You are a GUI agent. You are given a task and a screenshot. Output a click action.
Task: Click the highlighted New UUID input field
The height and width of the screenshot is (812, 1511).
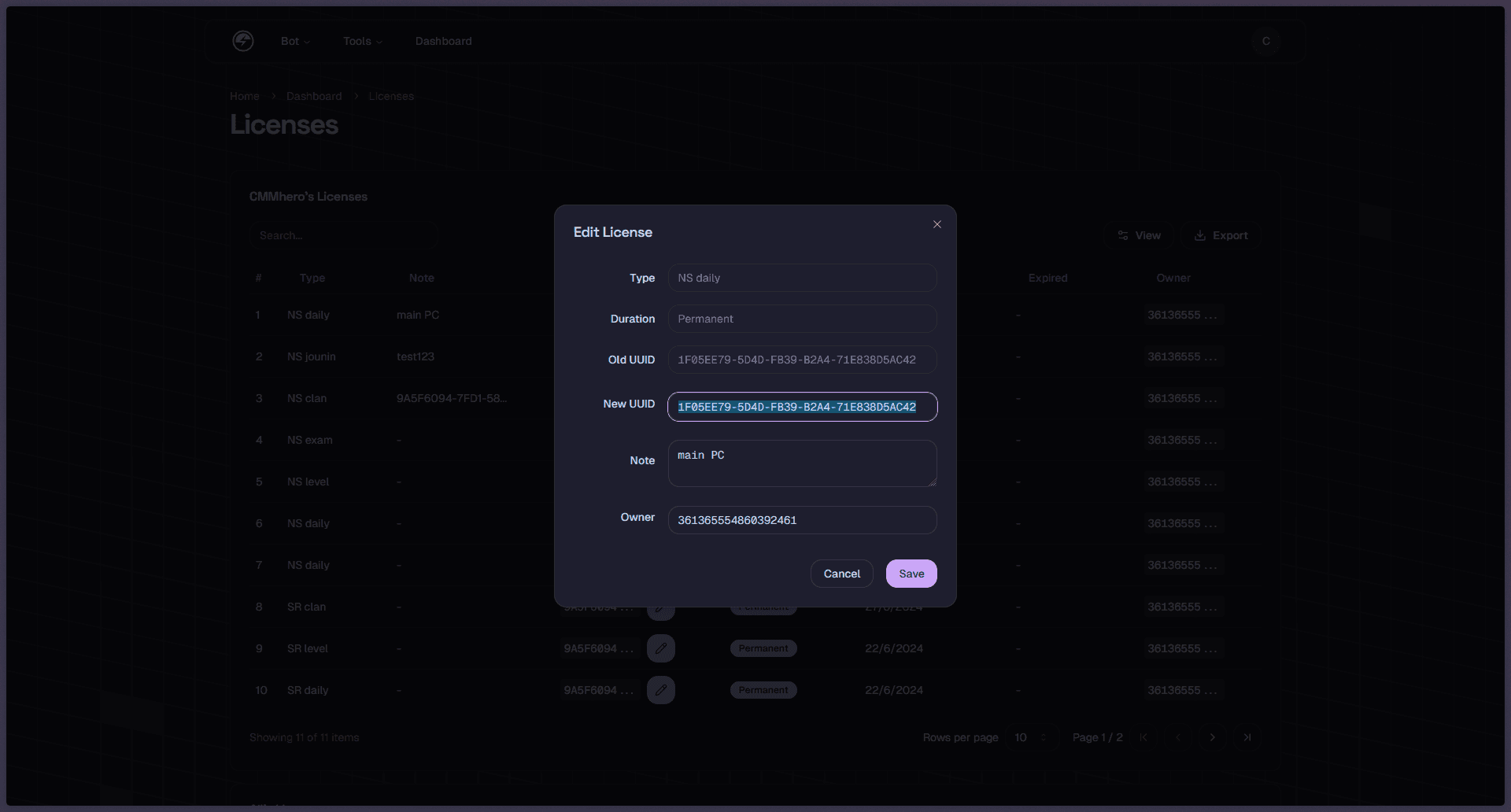click(801, 407)
